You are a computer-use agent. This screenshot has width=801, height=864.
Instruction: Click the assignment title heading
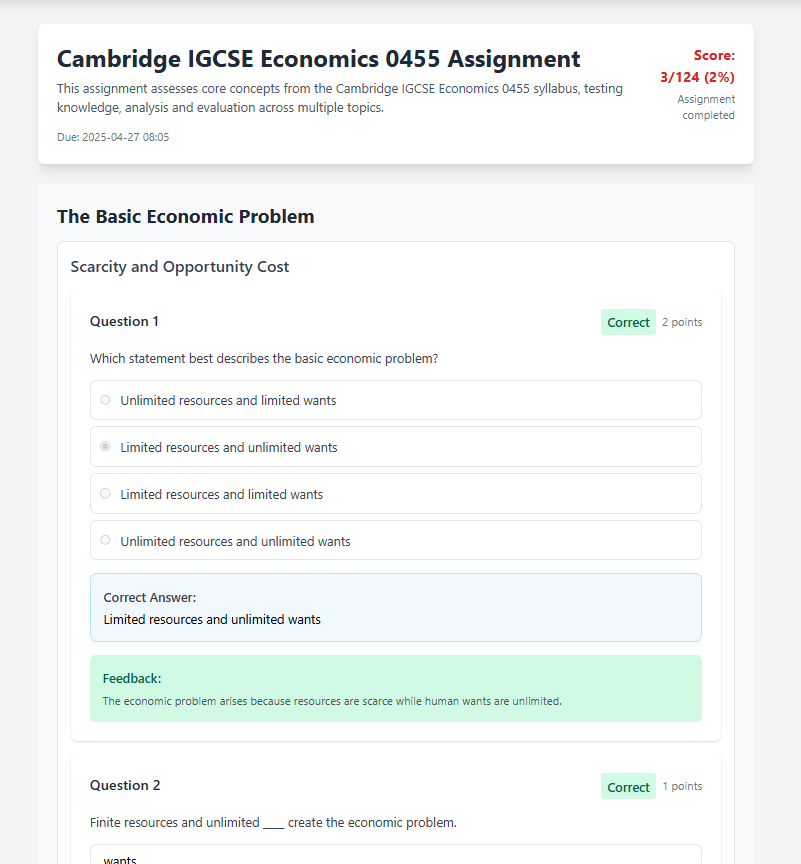(318, 59)
